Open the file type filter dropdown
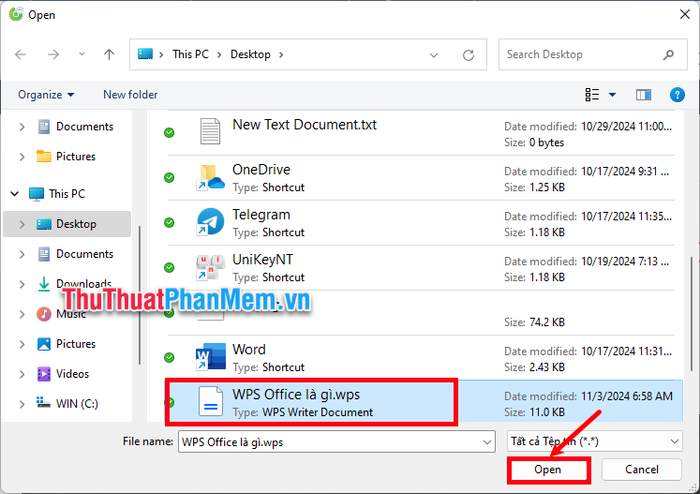700x494 pixels. (595, 442)
